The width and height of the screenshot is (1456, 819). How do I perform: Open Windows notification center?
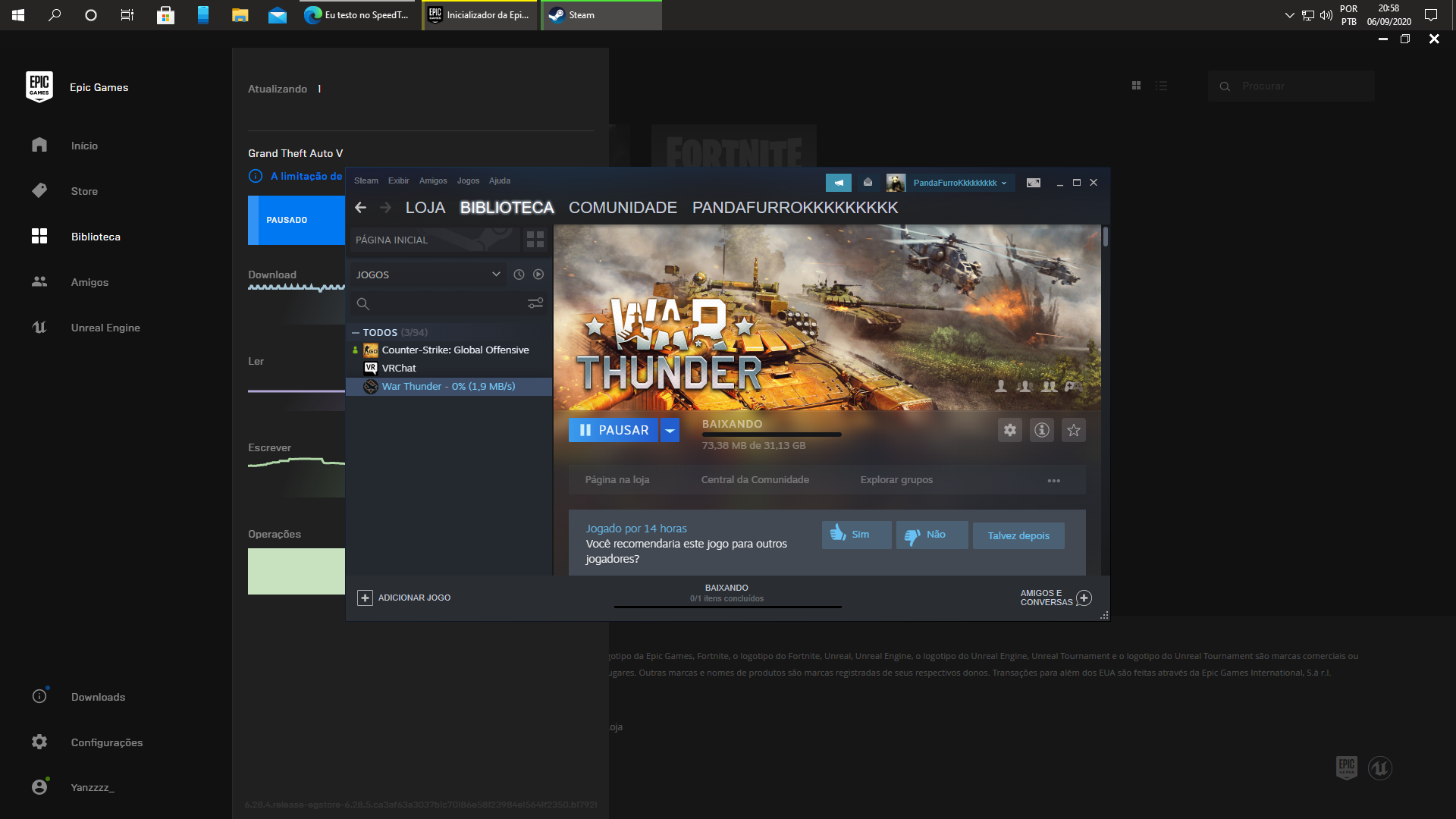[1431, 15]
